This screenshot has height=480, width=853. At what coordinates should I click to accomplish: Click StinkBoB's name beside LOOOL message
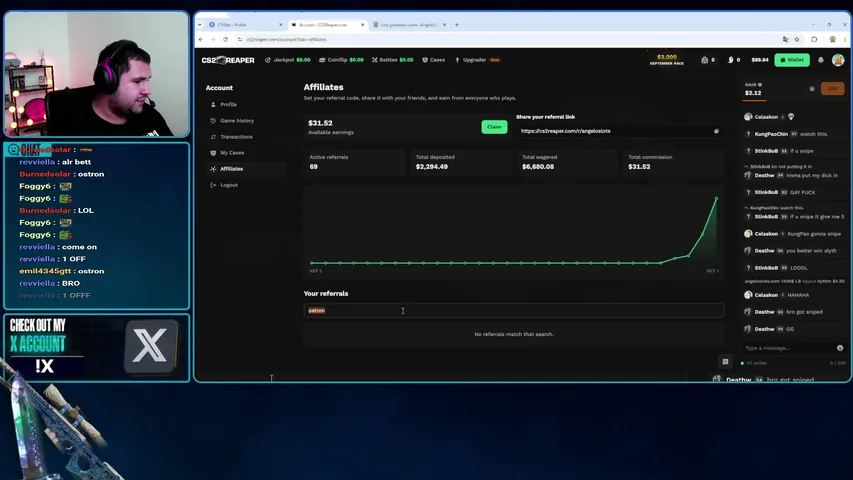[x=766, y=268]
